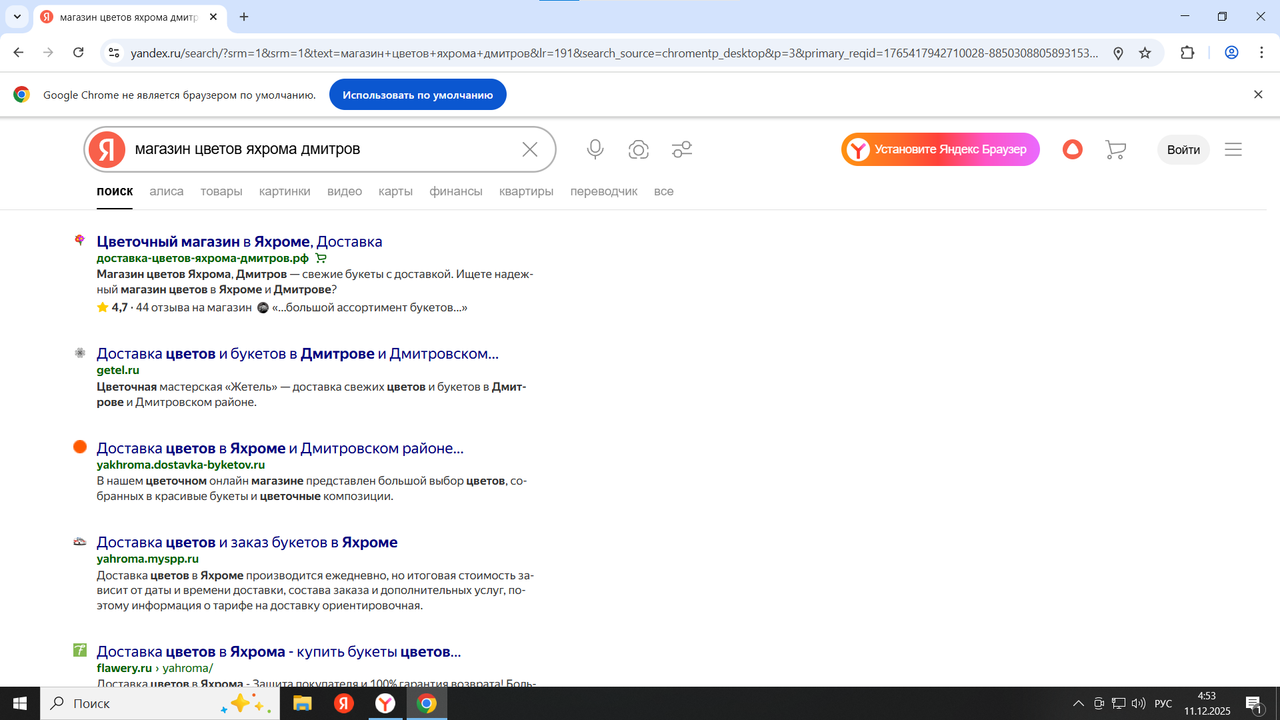The width and height of the screenshot is (1280, 720).
Task: Open new tab with plus button
Action: 244,17
